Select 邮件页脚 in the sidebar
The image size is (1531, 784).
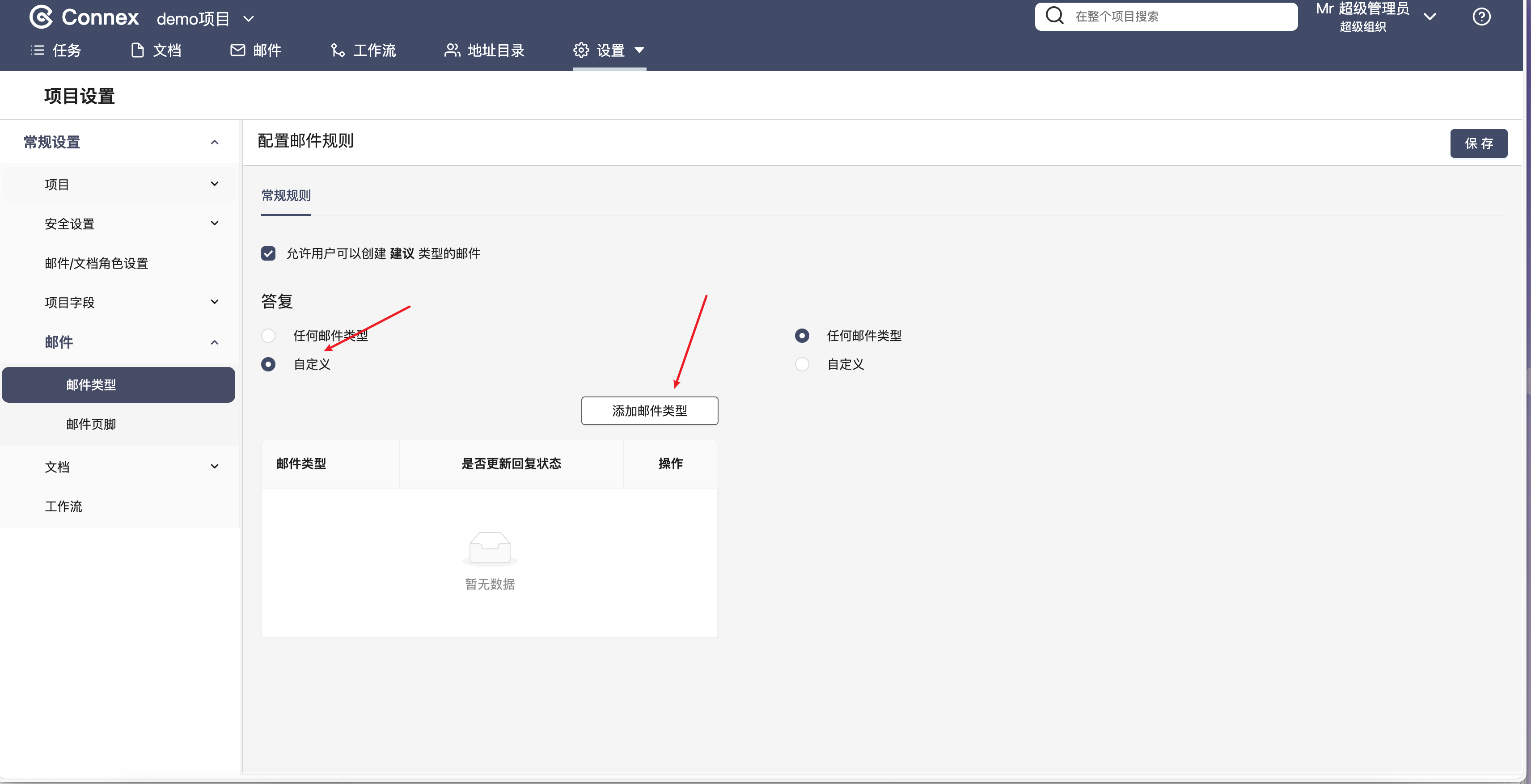pos(91,424)
